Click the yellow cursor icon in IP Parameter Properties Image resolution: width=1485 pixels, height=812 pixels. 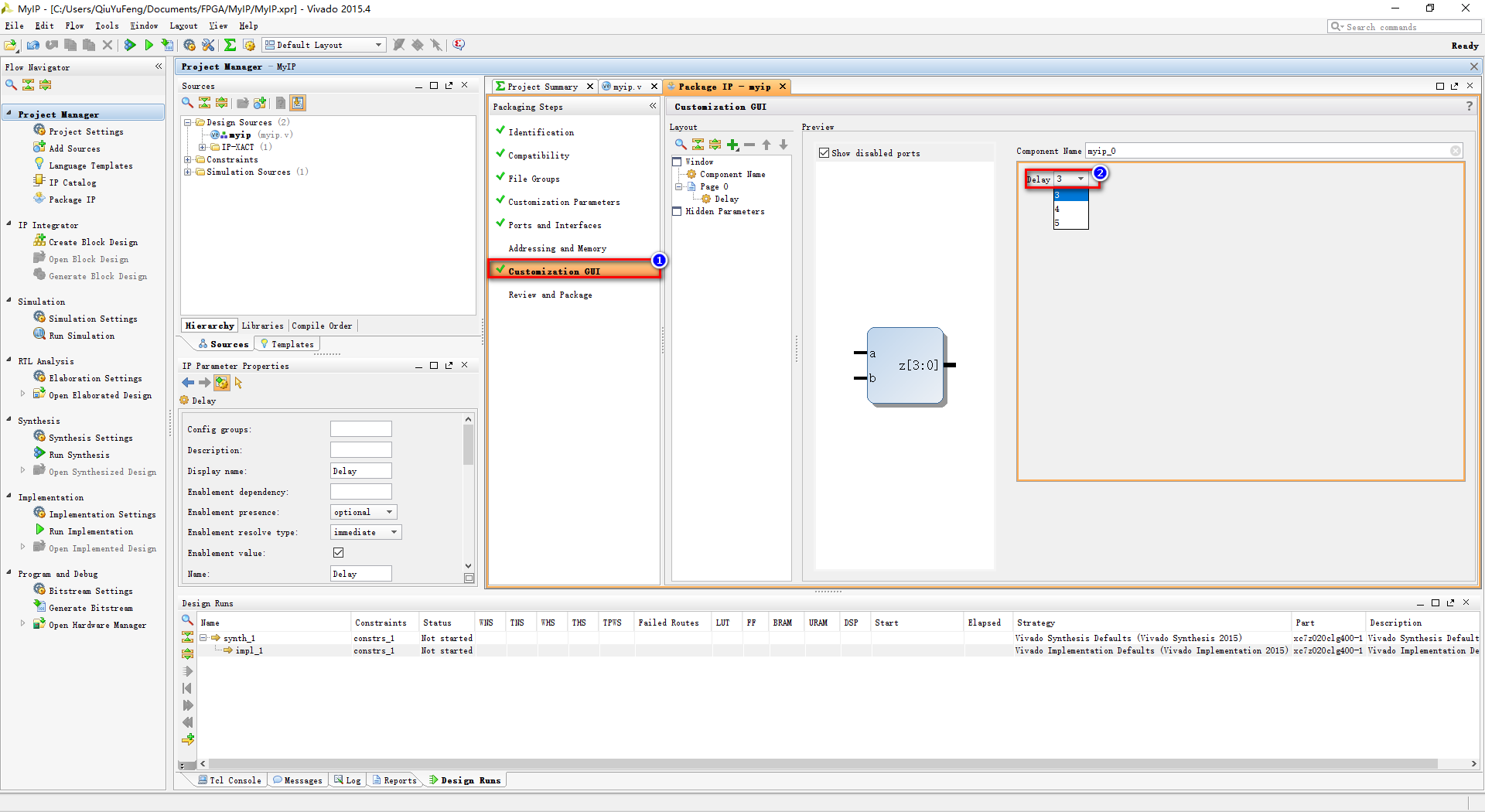[238, 383]
